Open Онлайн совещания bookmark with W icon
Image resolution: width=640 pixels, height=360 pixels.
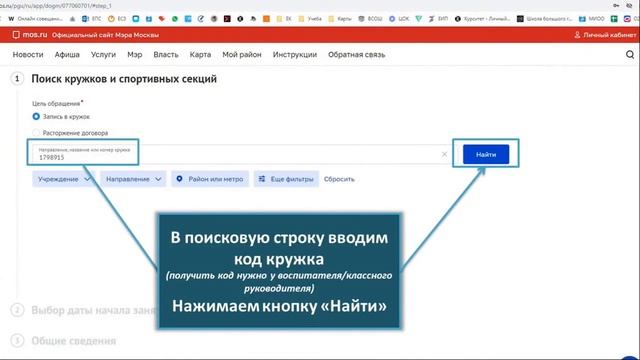[36, 19]
